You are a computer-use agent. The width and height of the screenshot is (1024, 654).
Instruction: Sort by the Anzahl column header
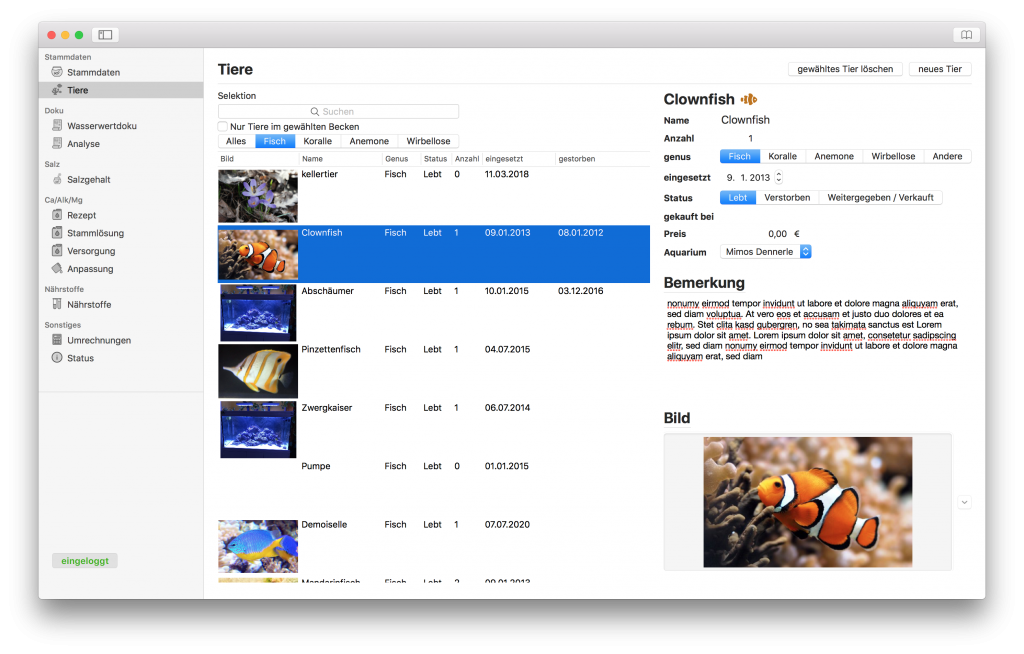pos(467,159)
